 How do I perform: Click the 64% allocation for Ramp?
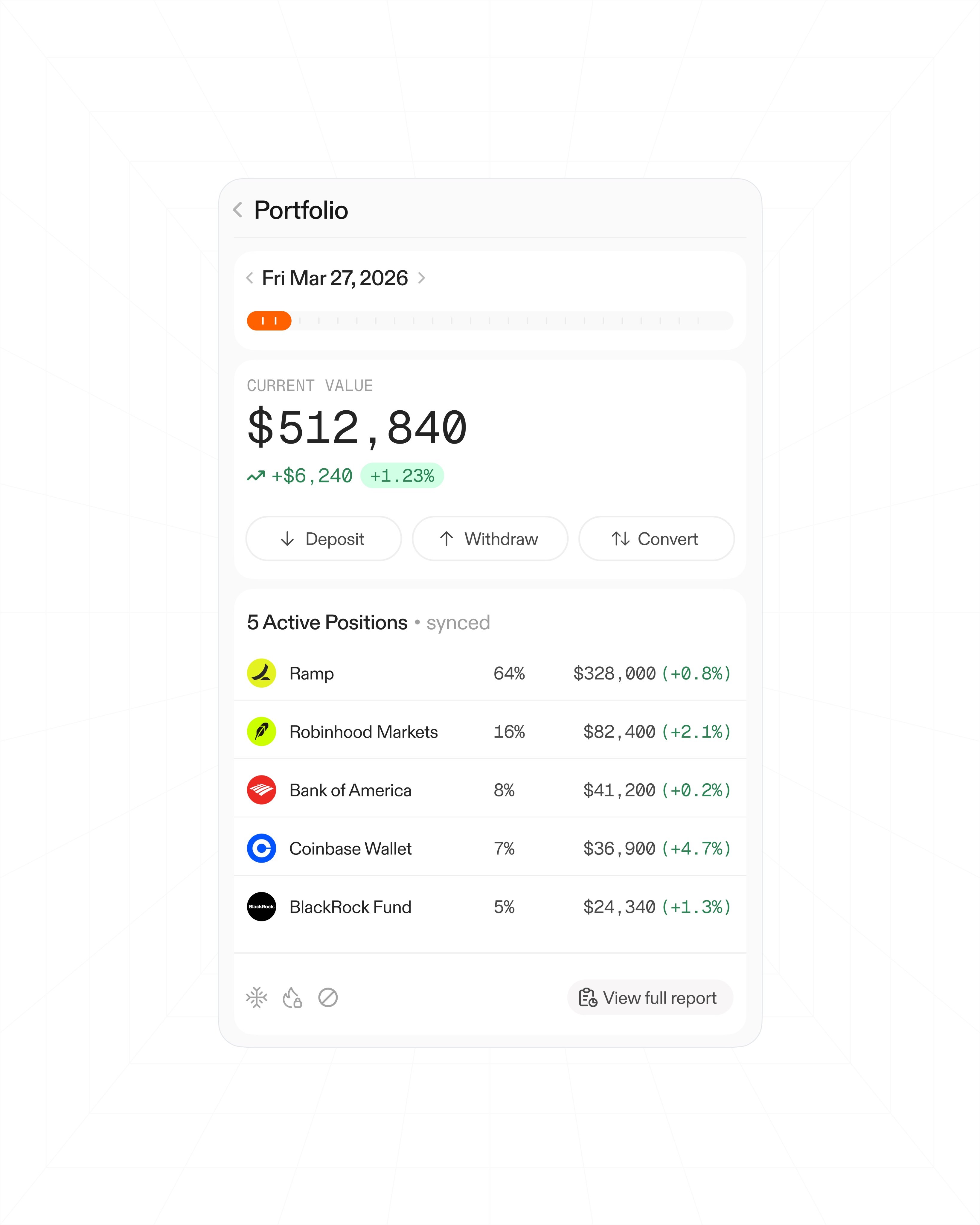click(x=509, y=674)
